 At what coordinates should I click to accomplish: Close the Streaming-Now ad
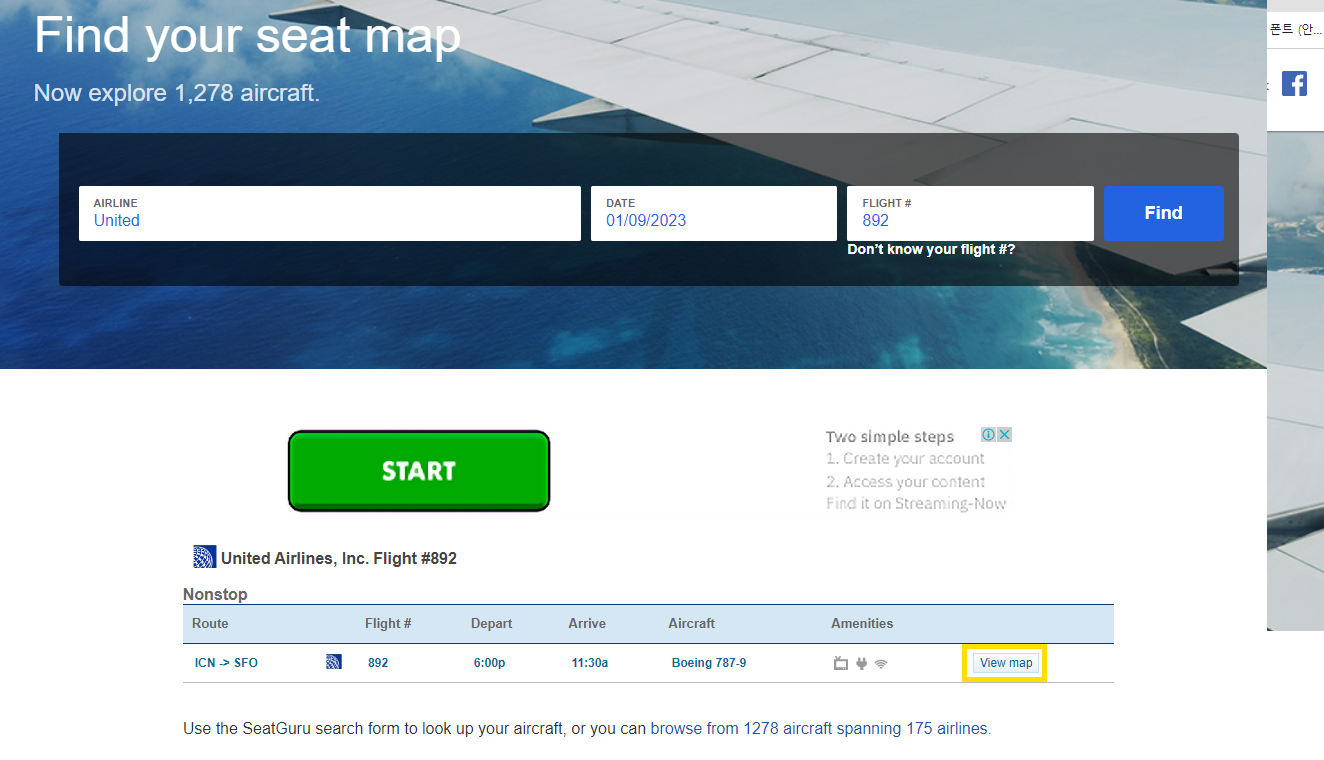pyautogui.click(x=1005, y=435)
